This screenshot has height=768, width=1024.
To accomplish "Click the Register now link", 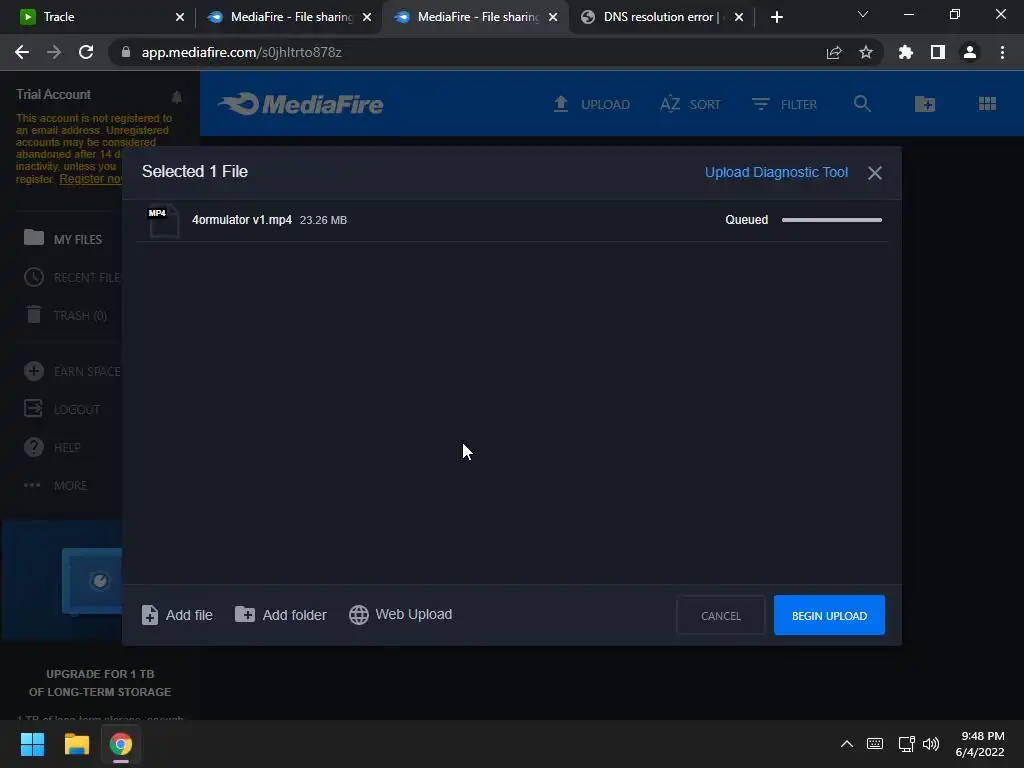I will pyautogui.click(x=90, y=179).
